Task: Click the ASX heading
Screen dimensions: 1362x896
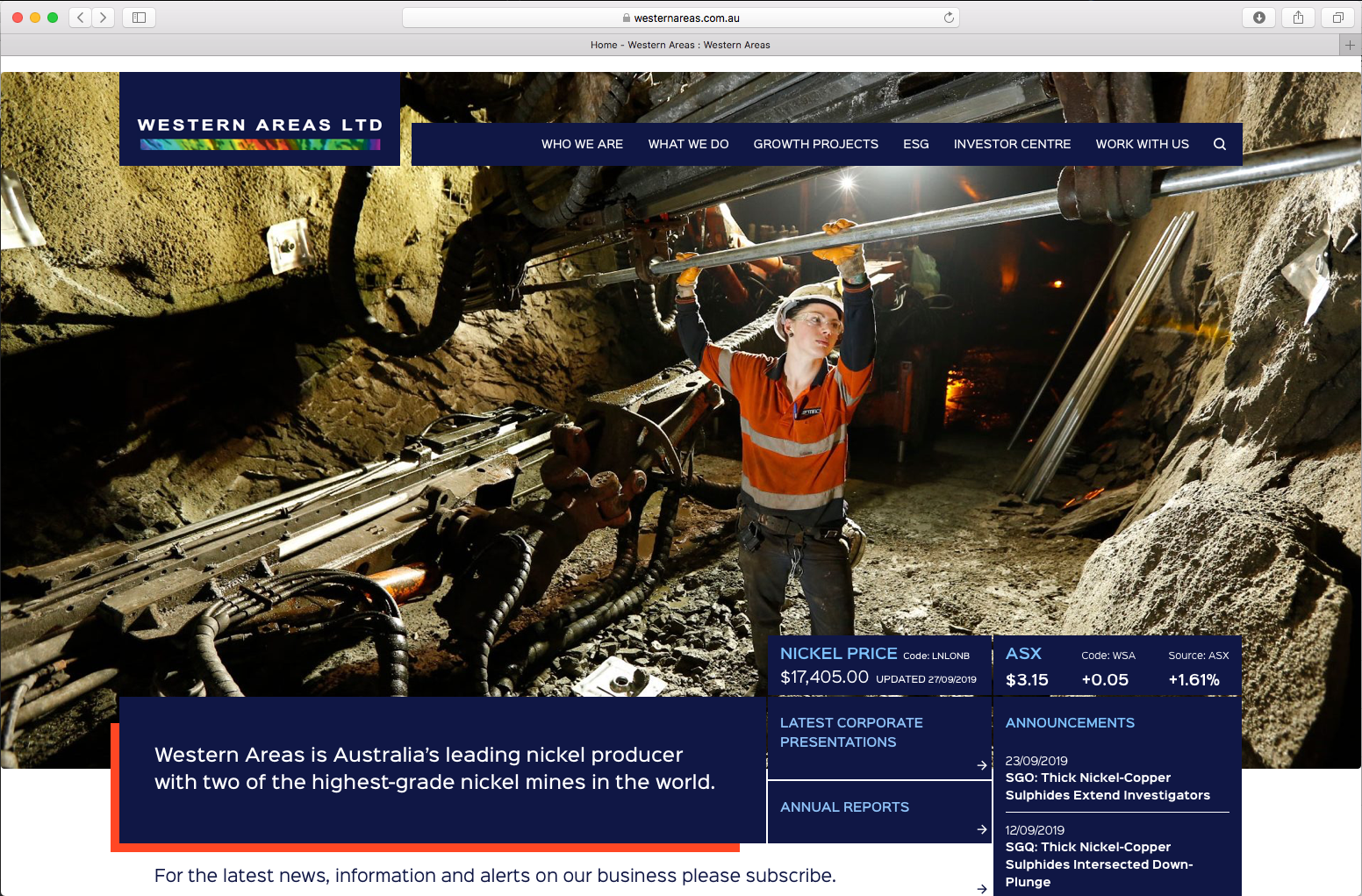Action: coord(1023,653)
